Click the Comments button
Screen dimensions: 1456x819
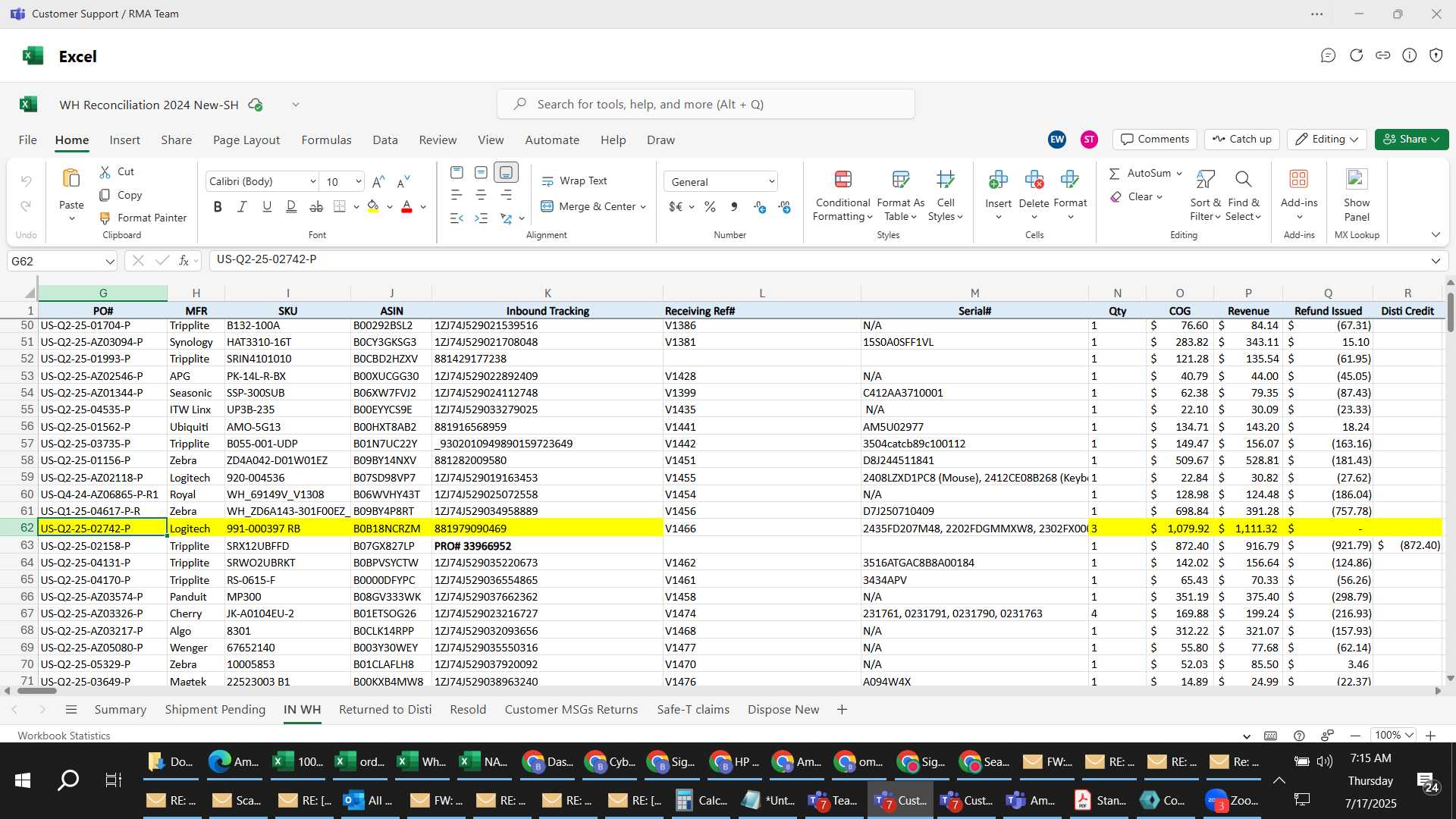(1155, 140)
